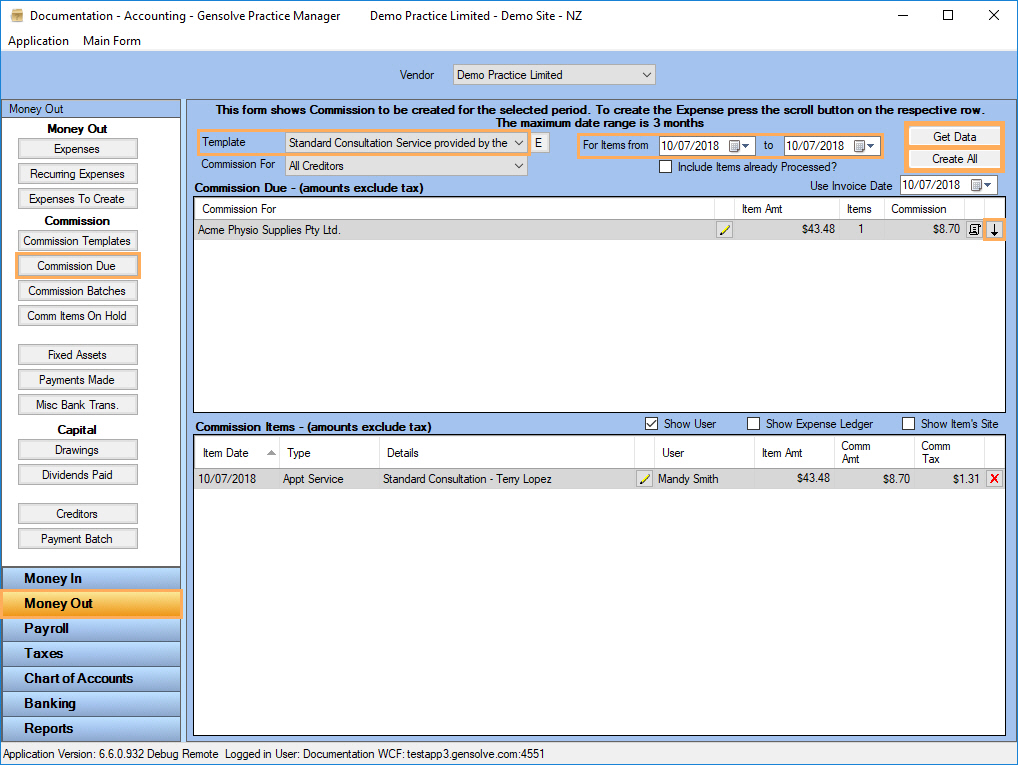The width and height of the screenshot is (1018, 765).
Task: Open calendar for Use Invoice Date
Action: (982, 185)
